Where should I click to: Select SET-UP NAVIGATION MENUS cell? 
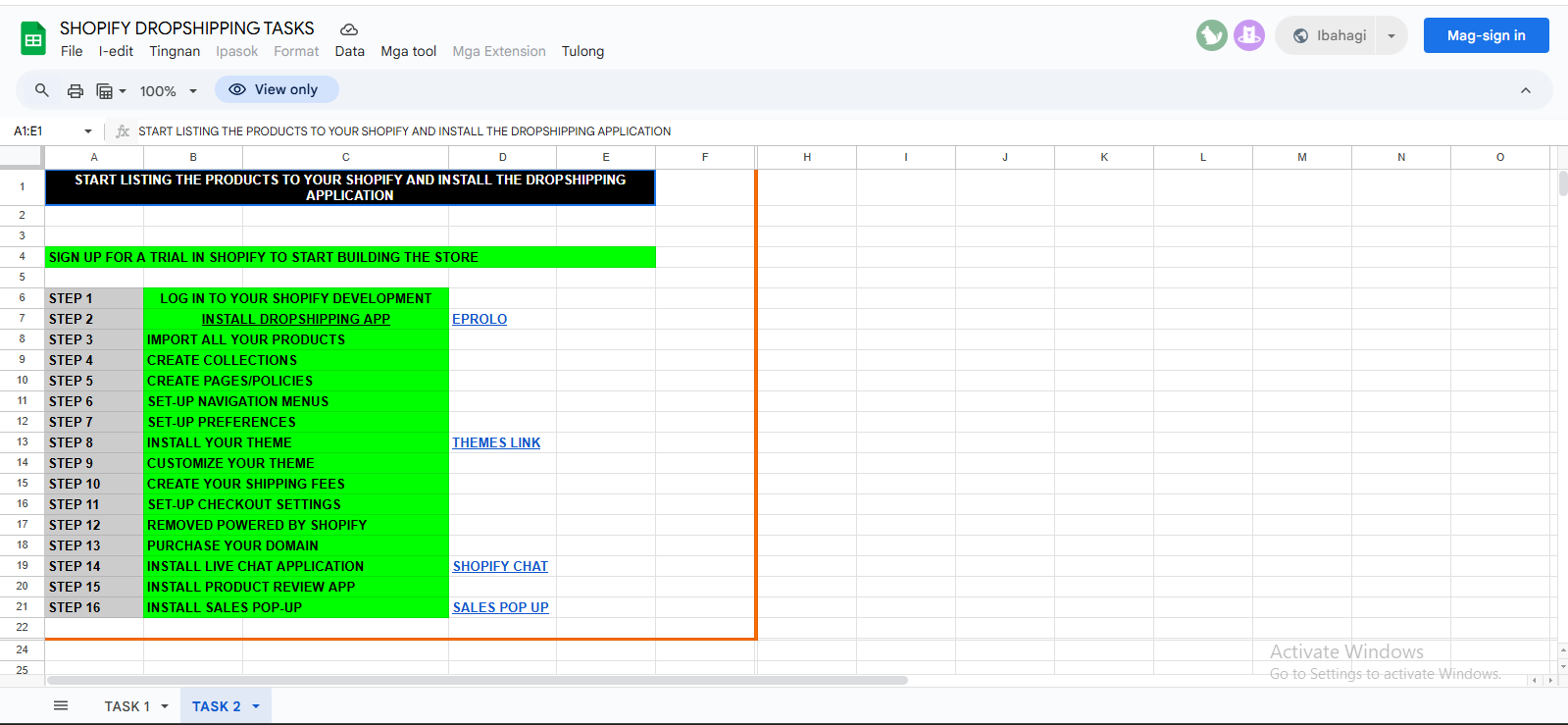coord(296,401)
